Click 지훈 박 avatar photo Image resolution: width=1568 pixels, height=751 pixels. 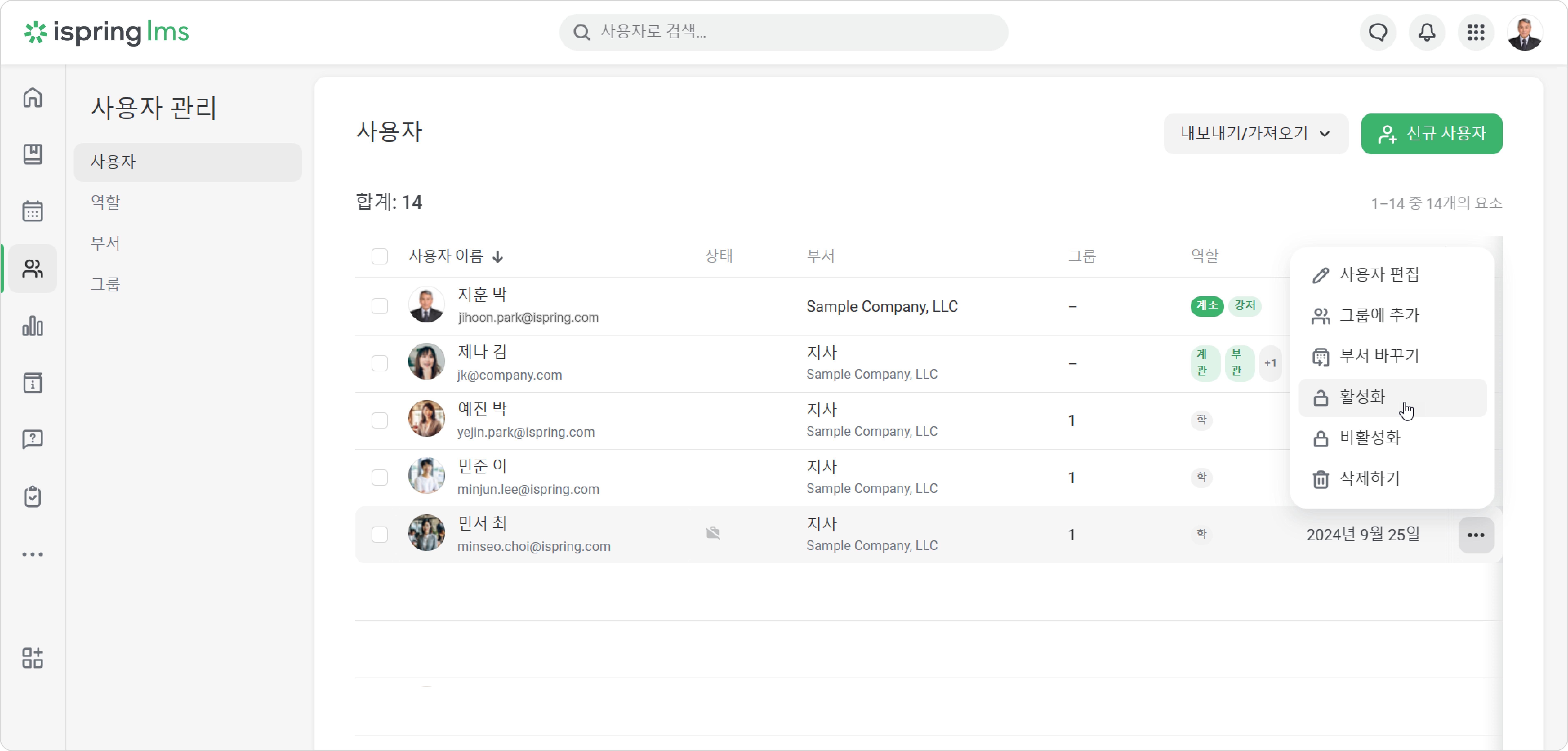[427, 304]
